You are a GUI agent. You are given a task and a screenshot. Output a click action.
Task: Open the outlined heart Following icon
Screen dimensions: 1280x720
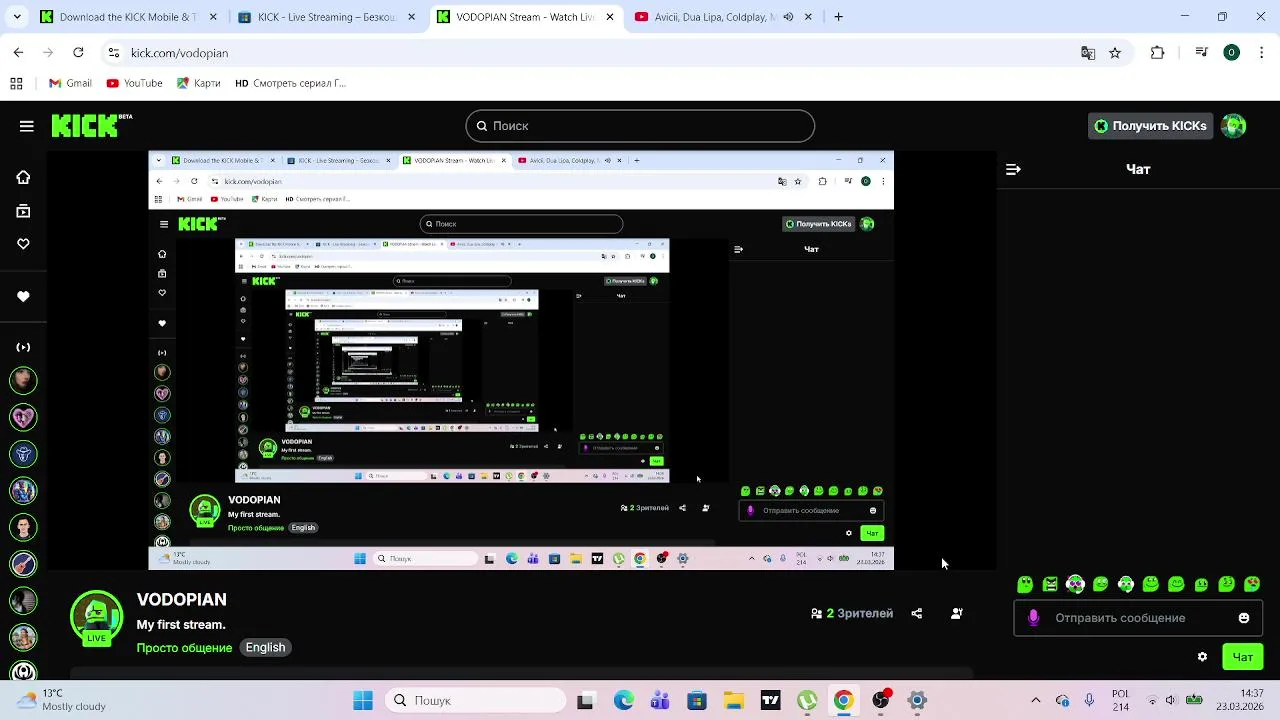[23, 244]
